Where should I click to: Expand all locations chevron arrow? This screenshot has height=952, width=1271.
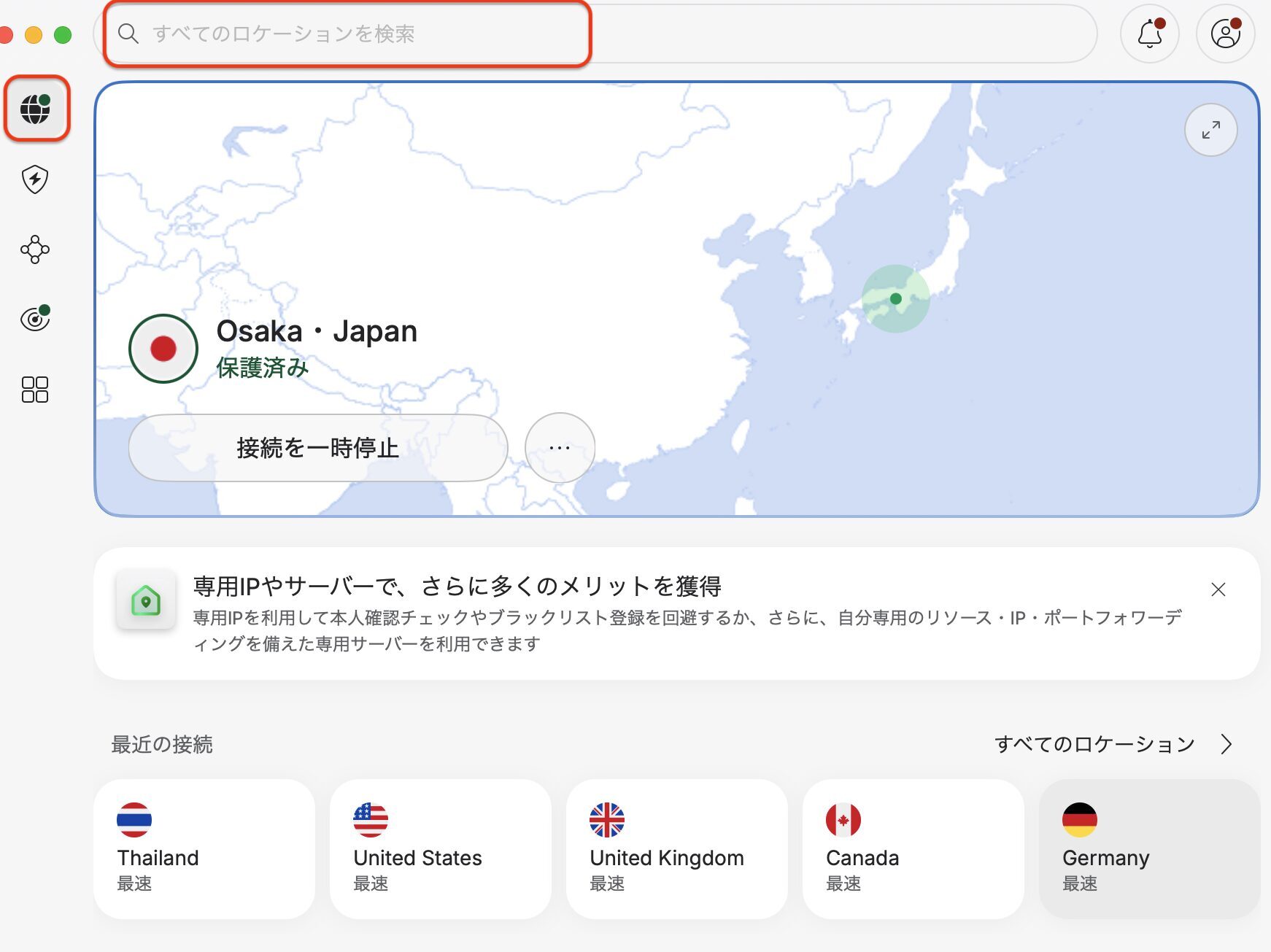pyautogui.click(x=1226, y=744)
